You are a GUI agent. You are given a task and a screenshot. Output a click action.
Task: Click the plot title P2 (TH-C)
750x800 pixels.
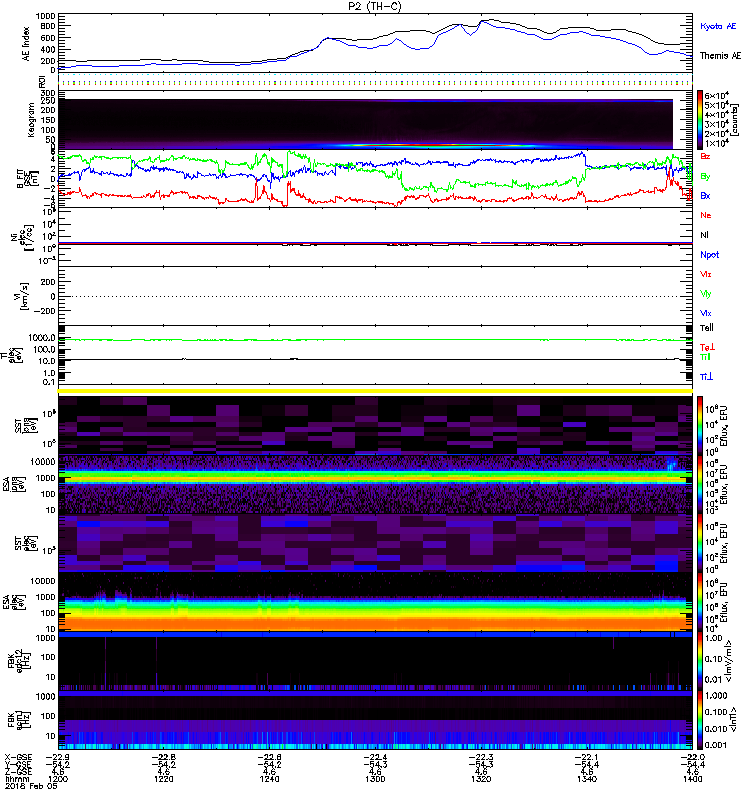pos(375,6)
